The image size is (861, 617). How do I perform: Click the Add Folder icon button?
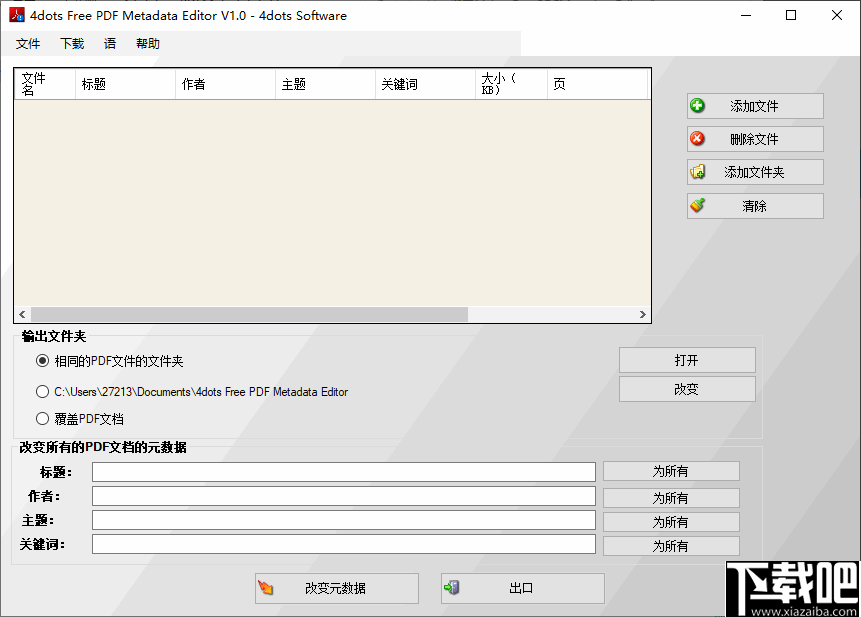(x=697, y=171)
